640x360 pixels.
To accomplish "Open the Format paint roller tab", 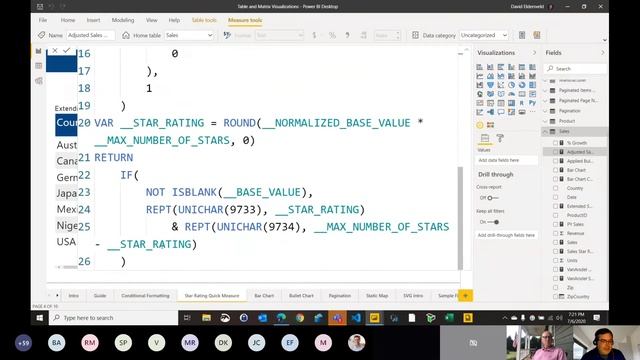I will 500,138.
